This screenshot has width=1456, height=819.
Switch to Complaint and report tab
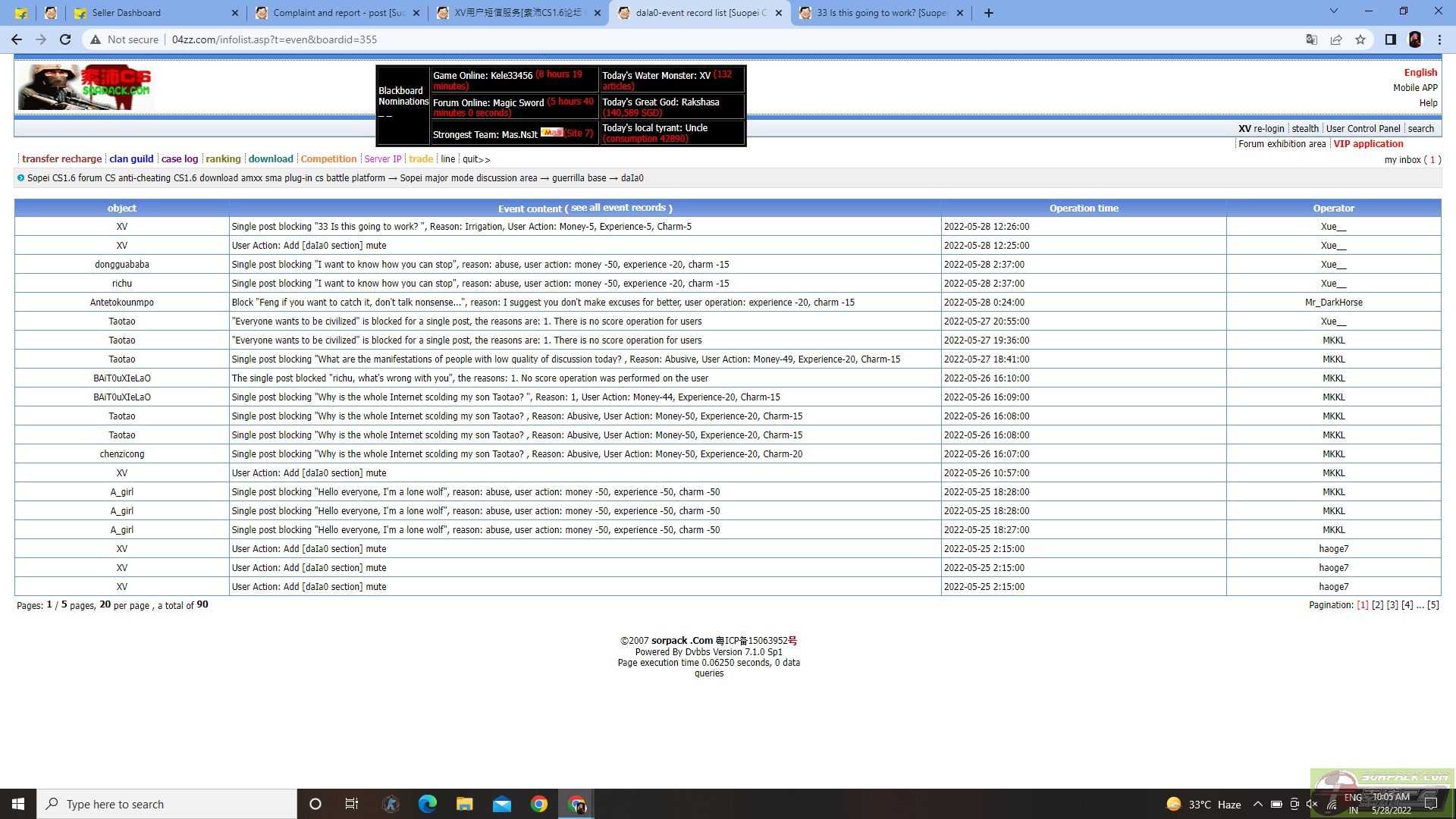(x=337, y=13)
